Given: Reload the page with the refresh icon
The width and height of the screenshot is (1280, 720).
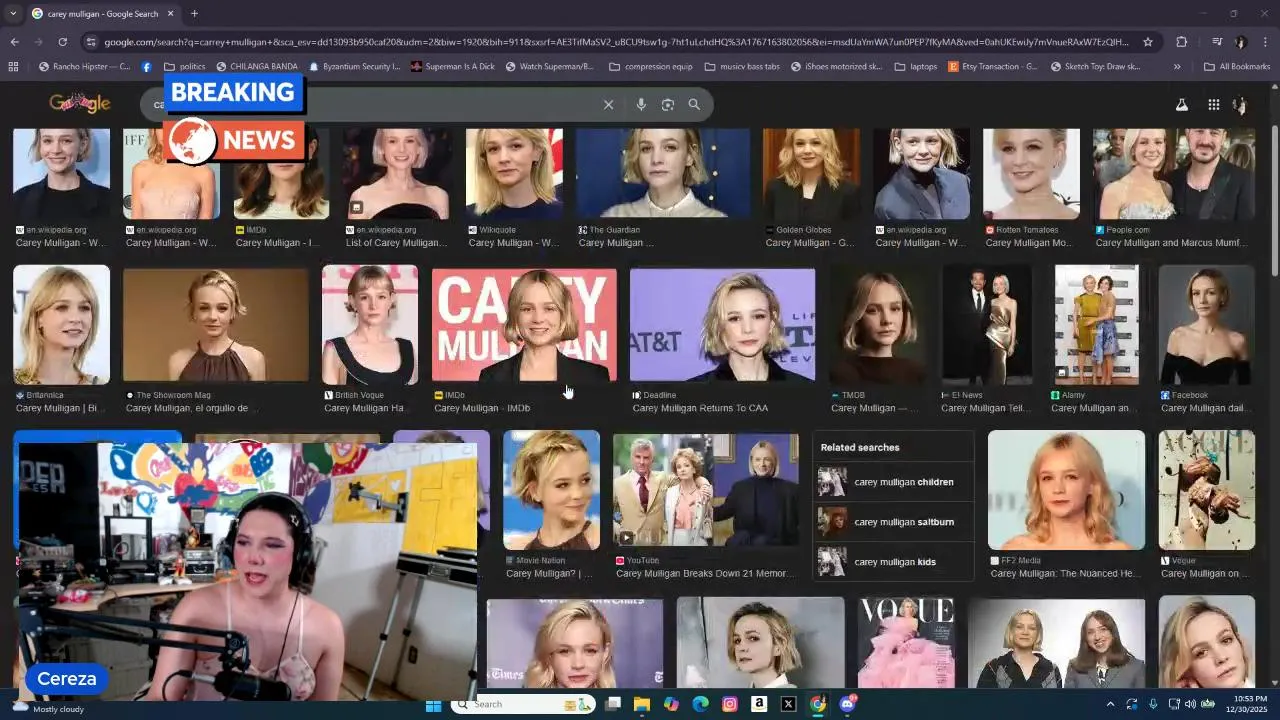Looking at the screenshot, I should click(x=62, y=42).
